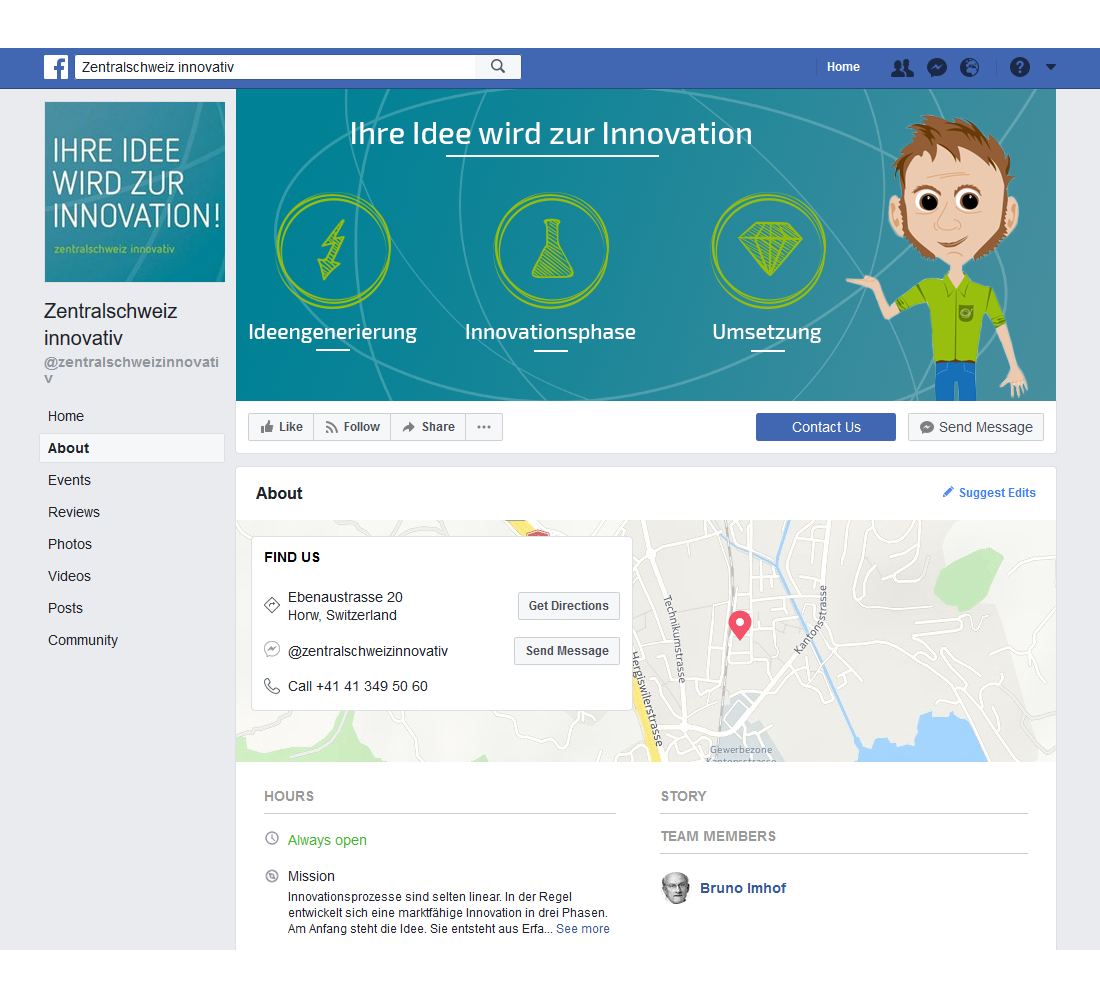
Task: Expand the account dropdown arrow
Action: pyautogui.click(x=1051, y=67)
